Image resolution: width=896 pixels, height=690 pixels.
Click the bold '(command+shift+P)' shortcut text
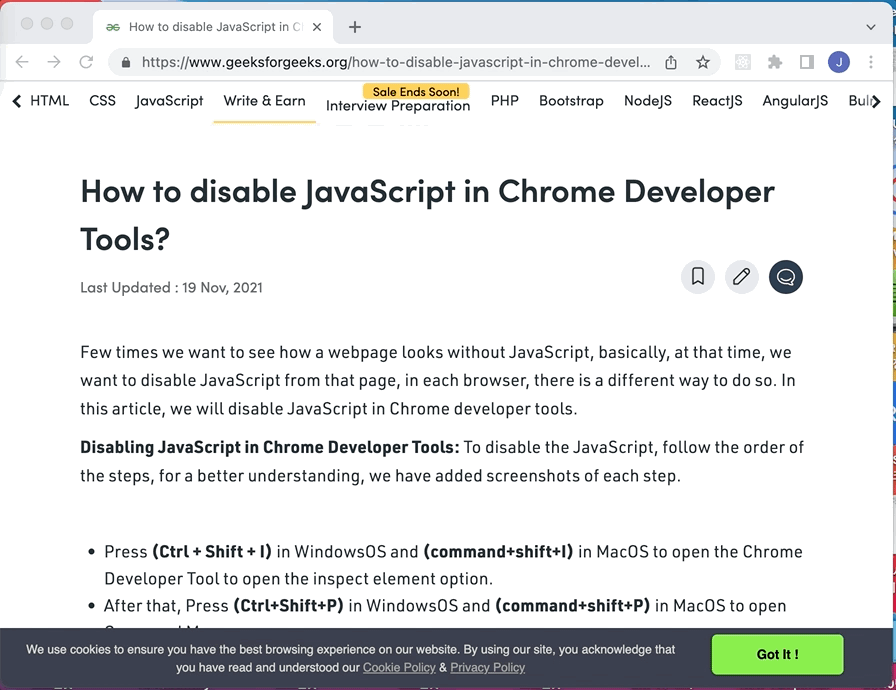coord(573,605)
